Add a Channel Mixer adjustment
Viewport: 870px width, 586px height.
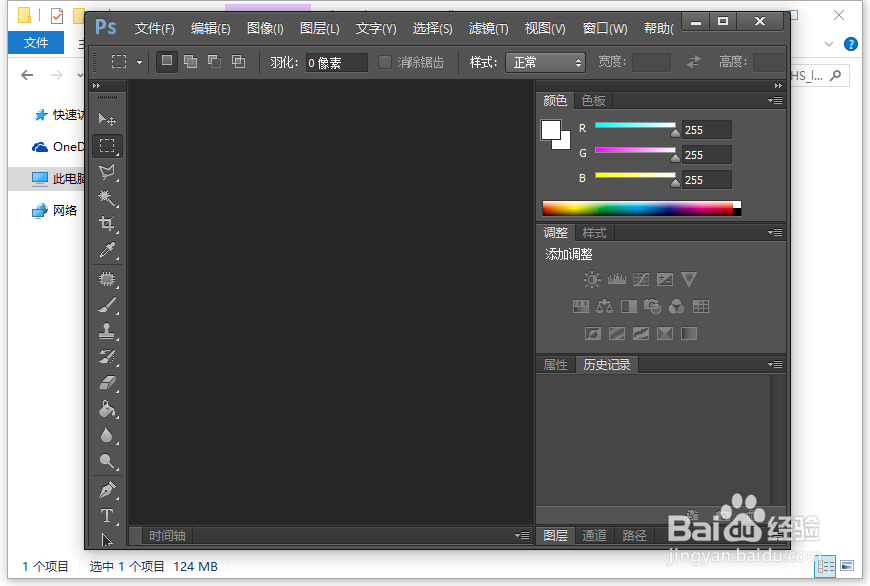676,306
